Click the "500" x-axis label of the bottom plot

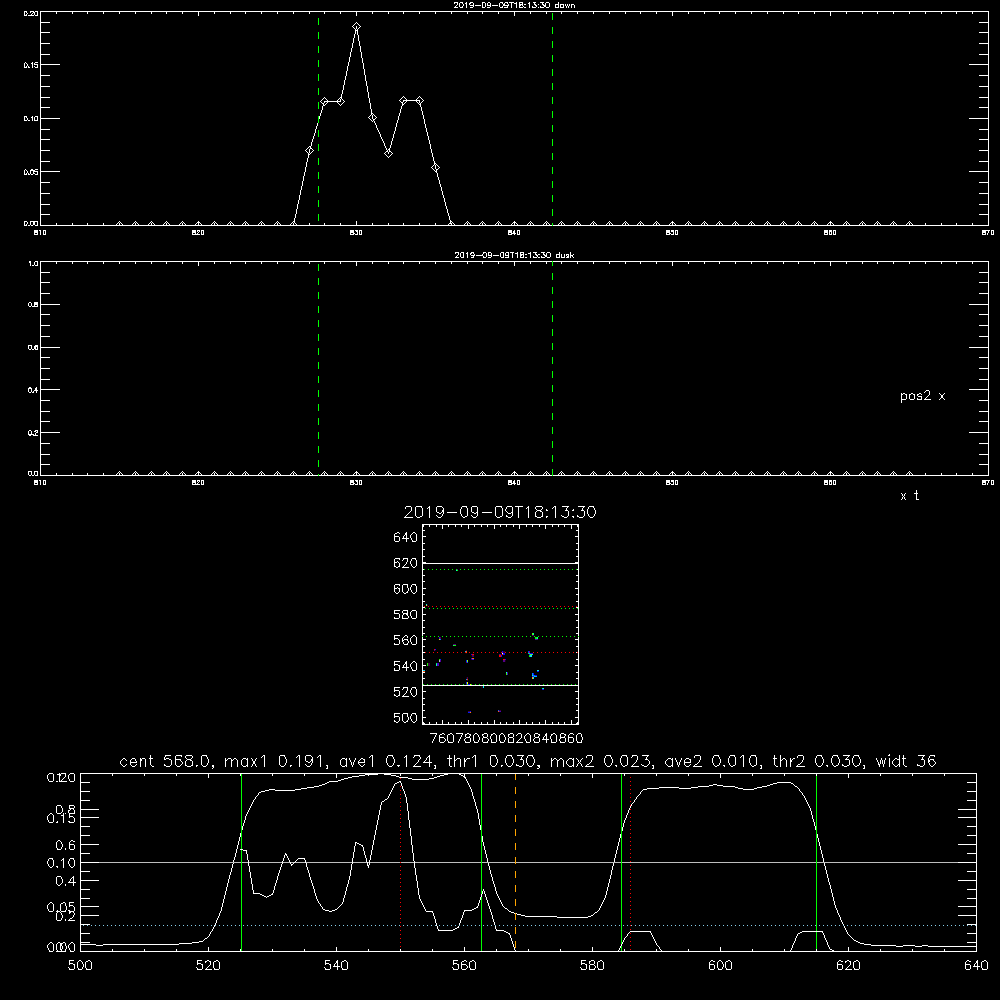pos(80,966)
